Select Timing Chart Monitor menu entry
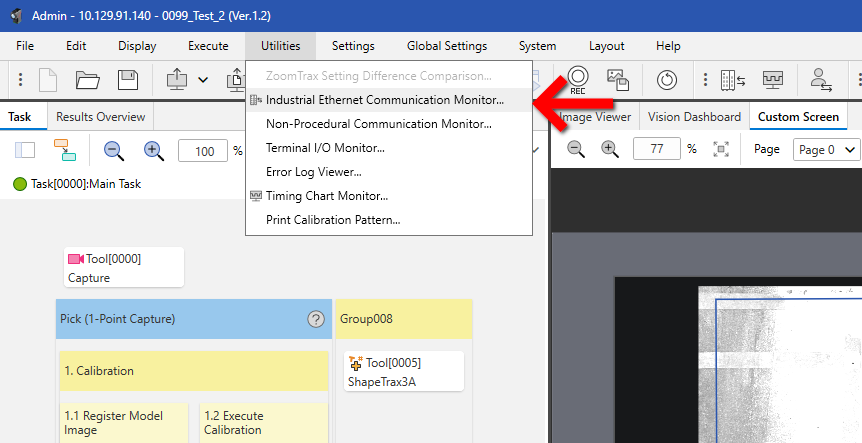 pyautogui.click(x=389, y=196)
